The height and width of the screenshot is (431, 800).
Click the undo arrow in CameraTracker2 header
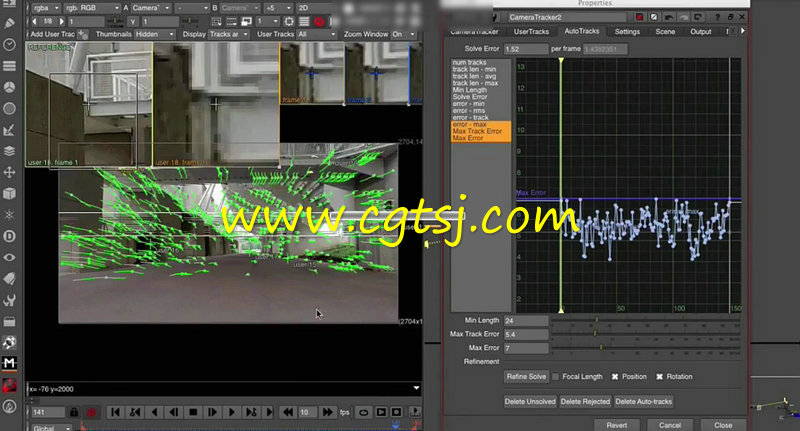(669, 17)
